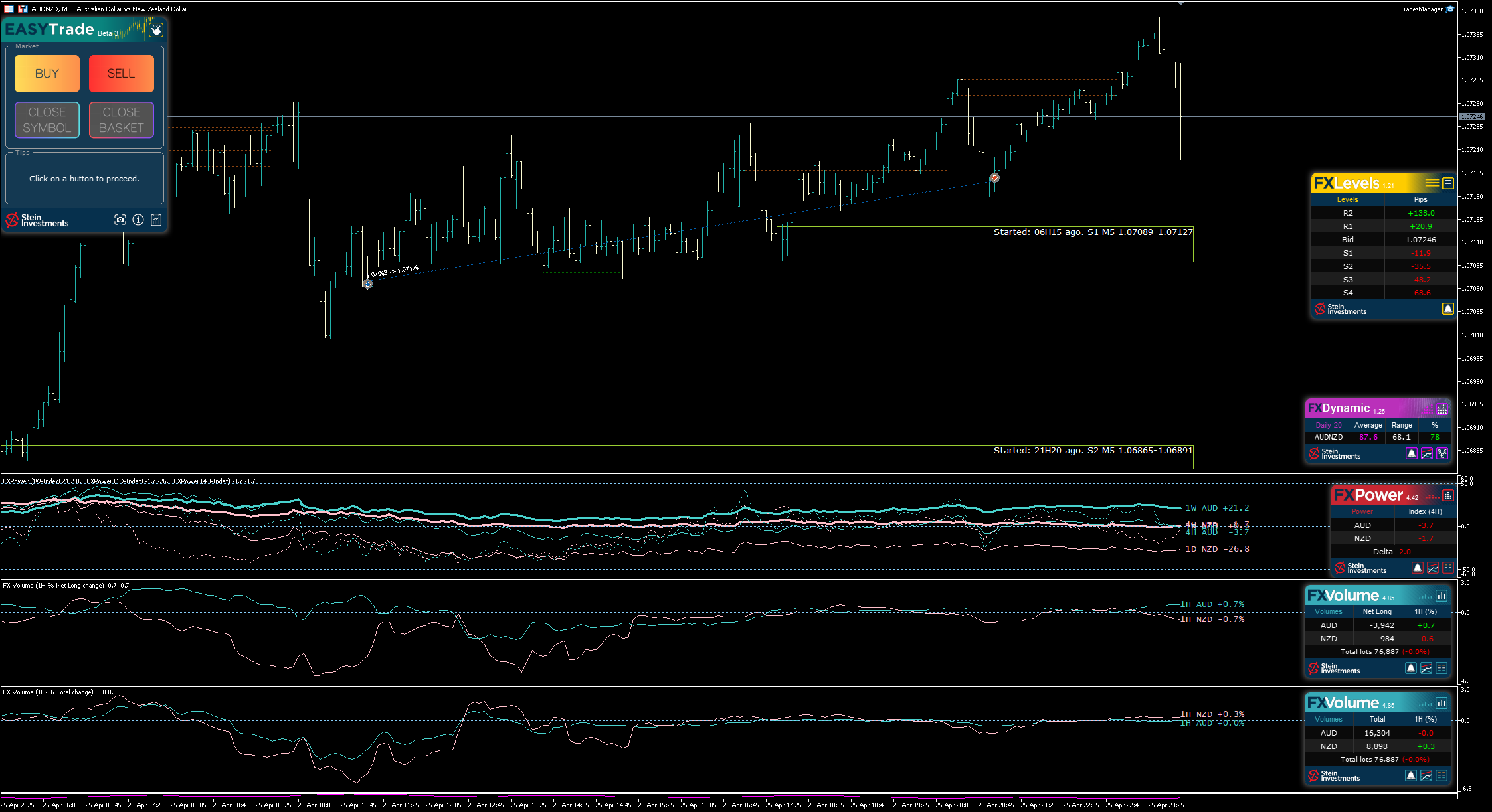Toggle the FXPower alert bell
This screenshot has height=812, width=1492.
click(1418, 568)
